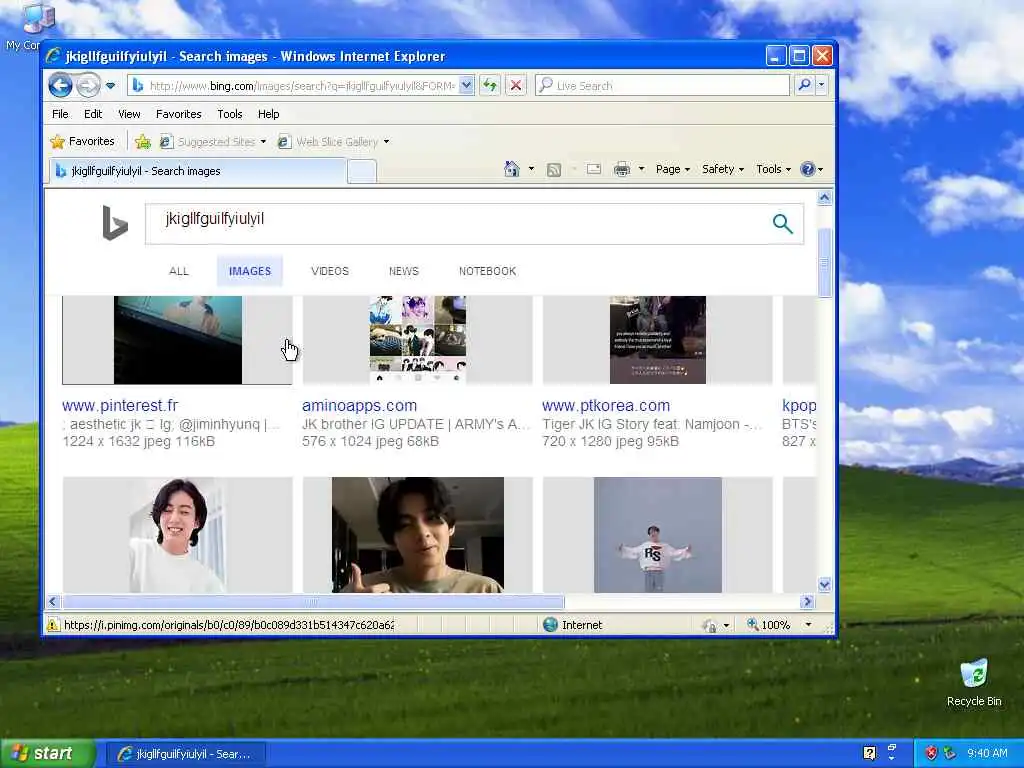1024x768 pixels.
Task: Open the File menu
Action: click(60, 114)
